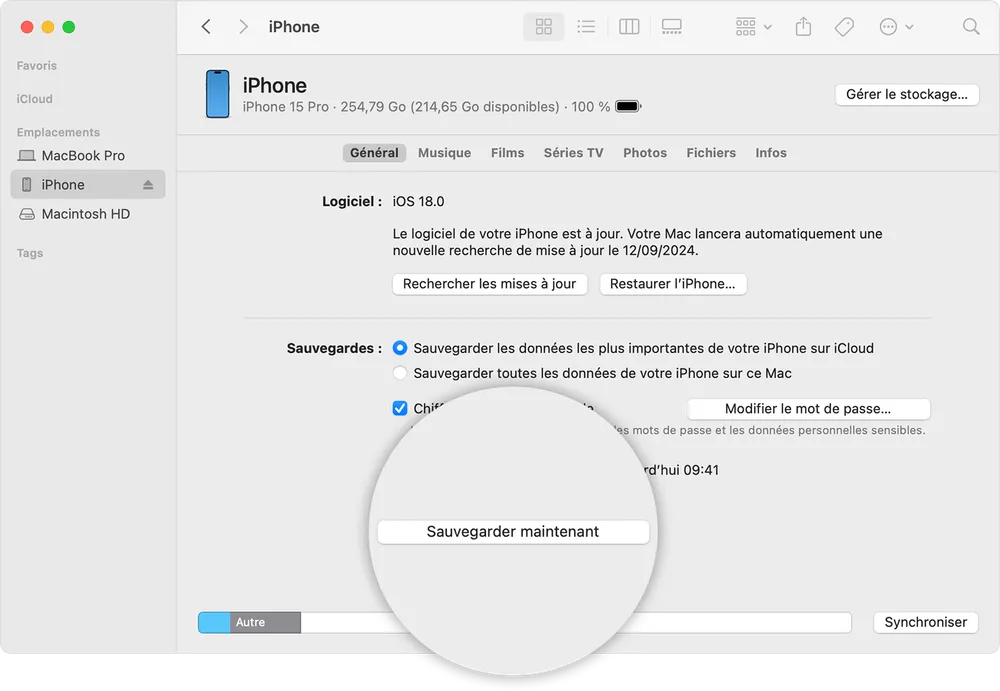1000x691 pixels.
Task: Click the tag icon in toolbar
Action: (x=844, y=27)
